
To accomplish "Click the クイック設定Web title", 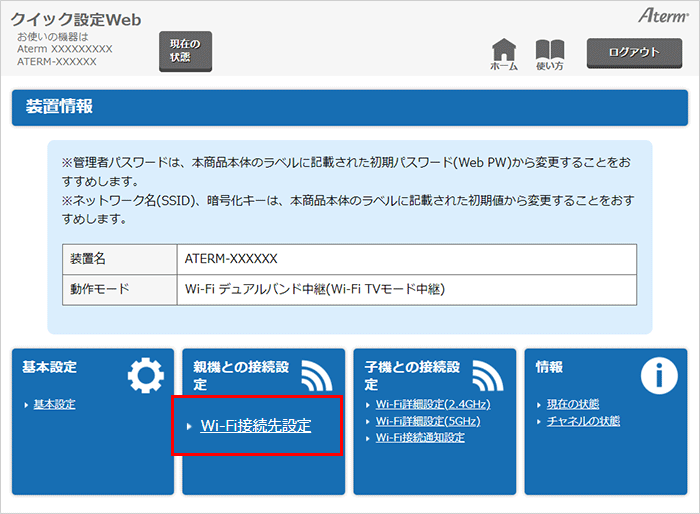I will pyautogui.click(x=76, y=19).
